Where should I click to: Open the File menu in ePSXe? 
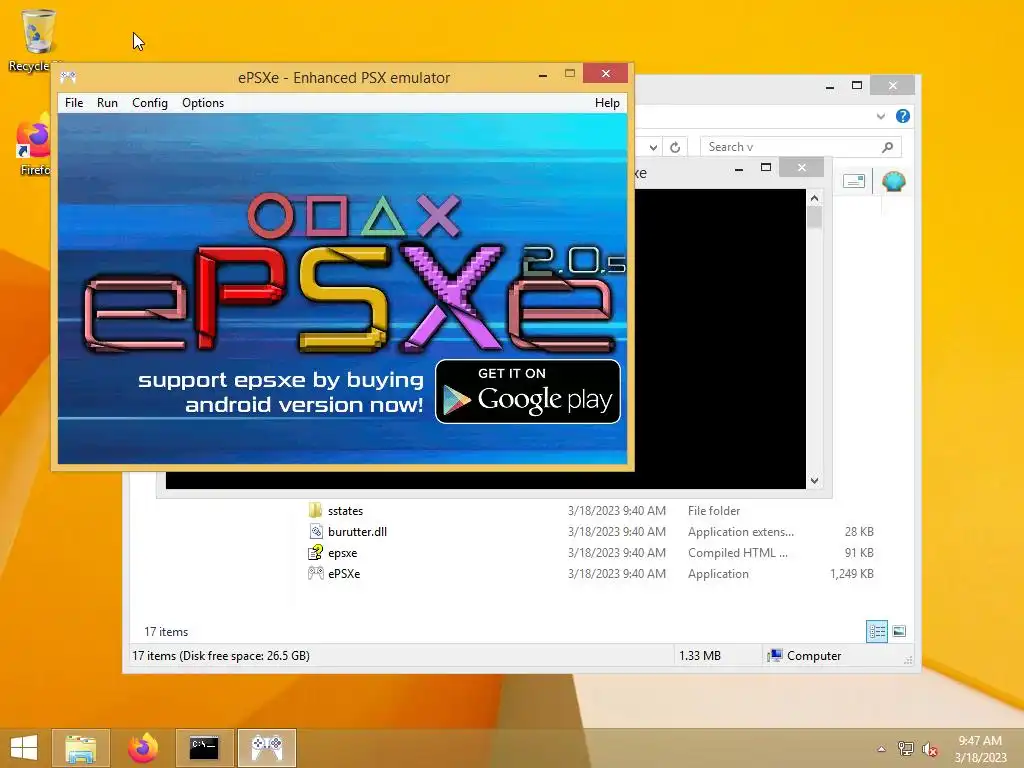[74, 103]
